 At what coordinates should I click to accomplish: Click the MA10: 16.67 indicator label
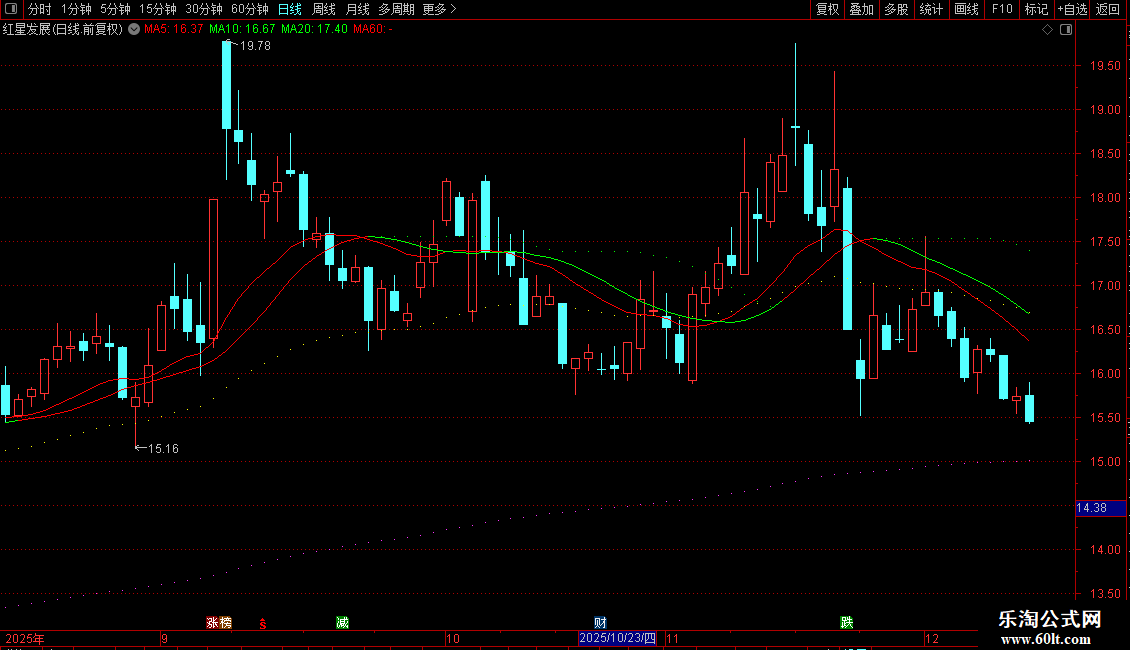coord(242,29)
